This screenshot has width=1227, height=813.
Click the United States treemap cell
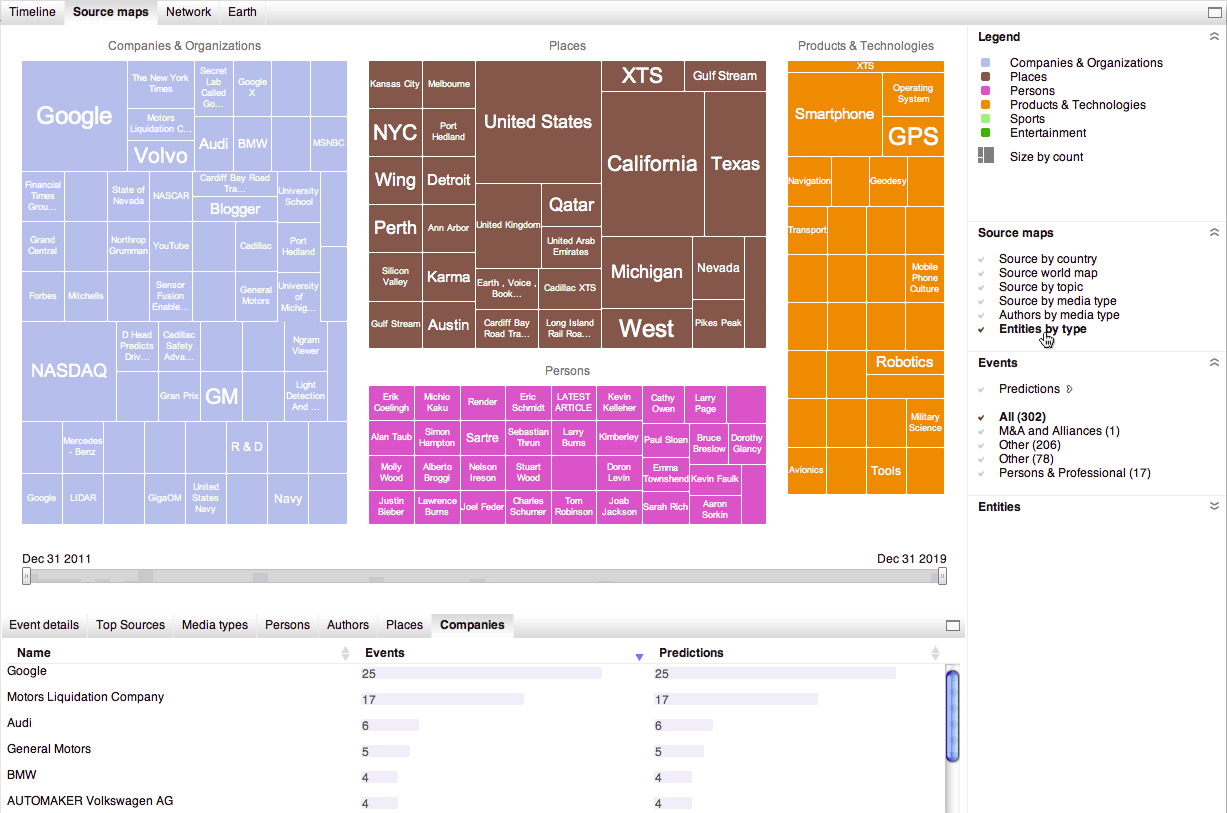point(538,122)
